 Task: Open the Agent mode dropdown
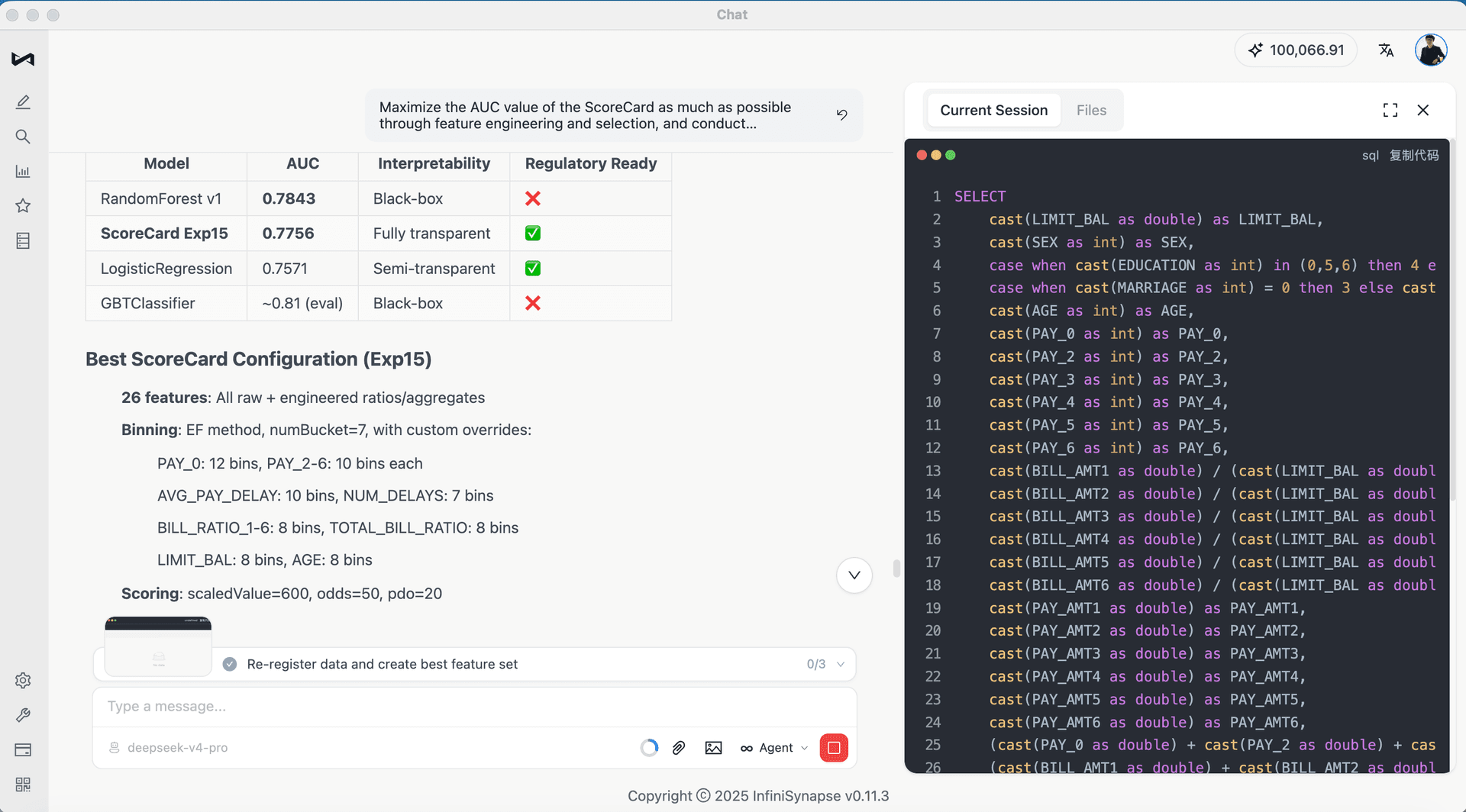pyautogui.click(x=774, y=748)
